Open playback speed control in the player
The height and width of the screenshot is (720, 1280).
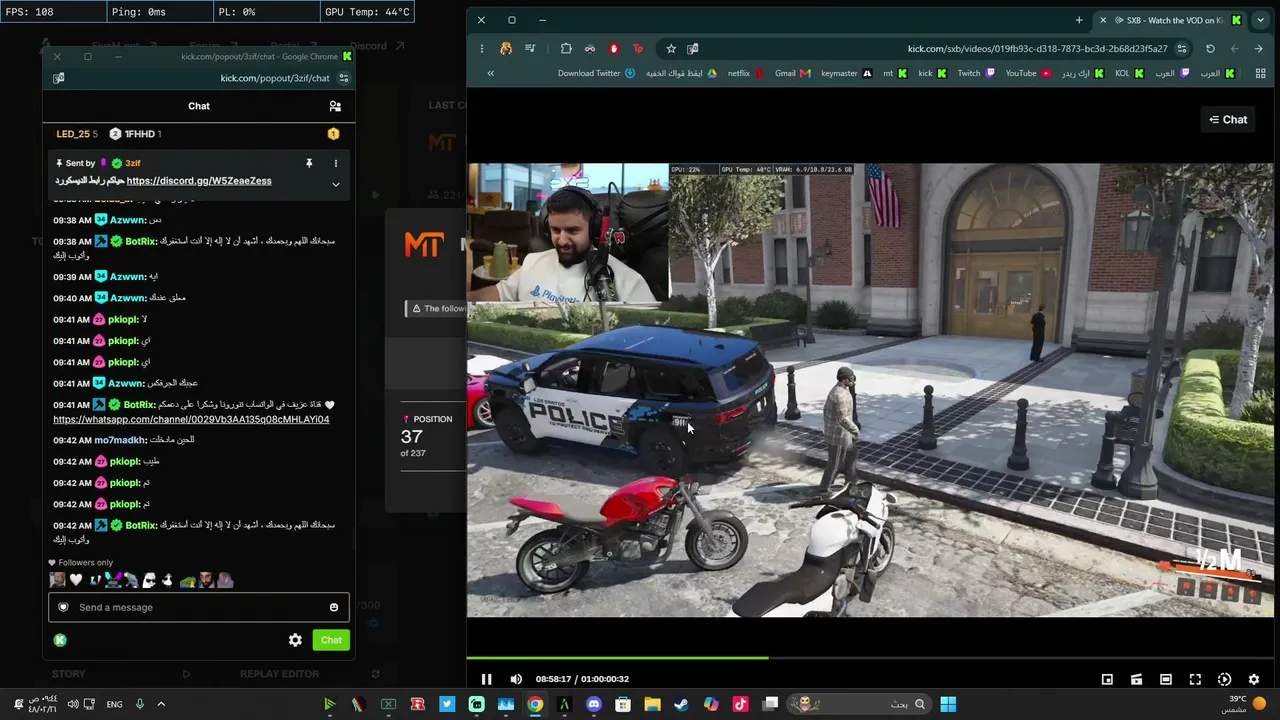coord(1224,679)
